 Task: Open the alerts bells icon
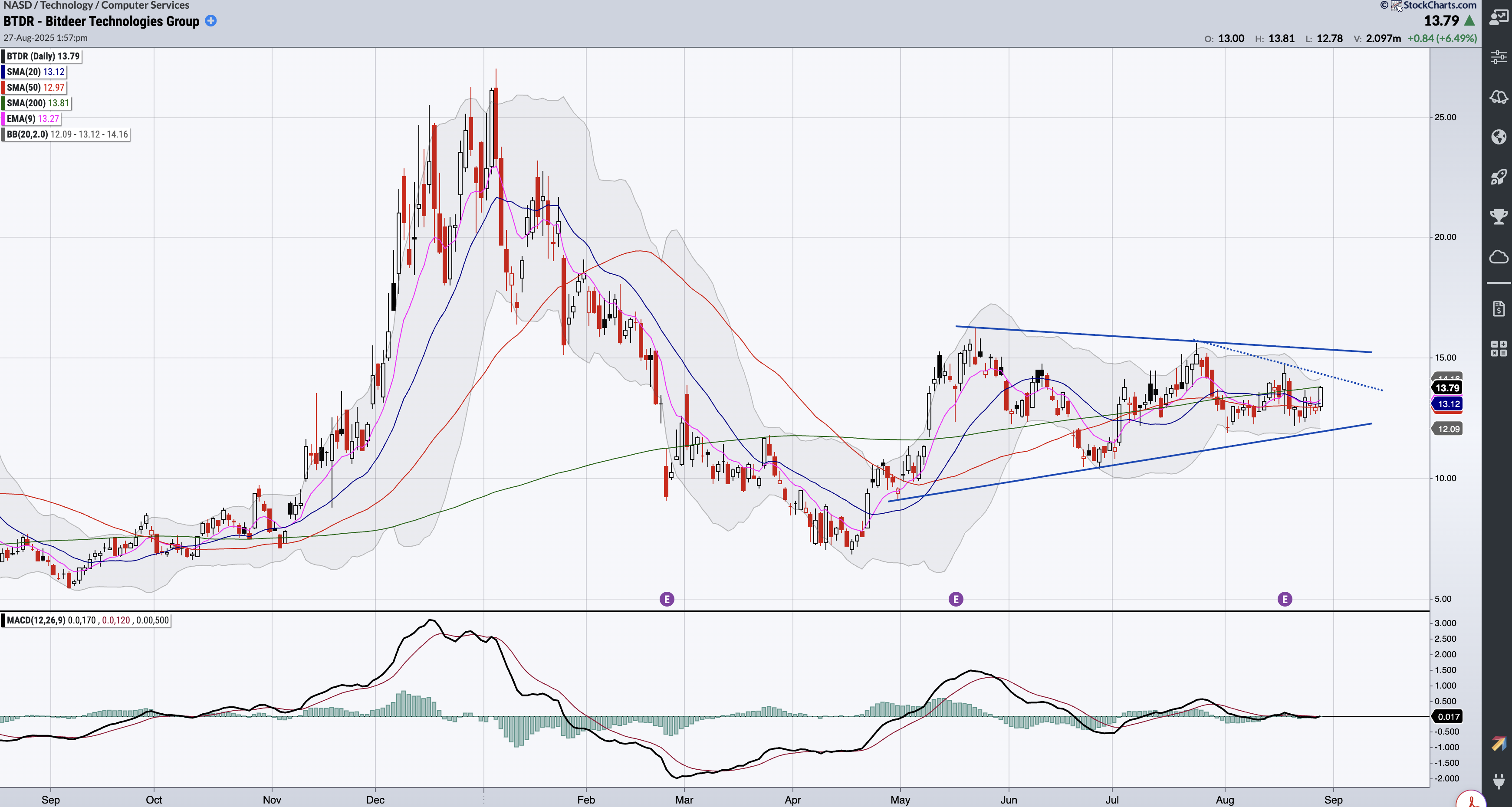(1499, 97)
